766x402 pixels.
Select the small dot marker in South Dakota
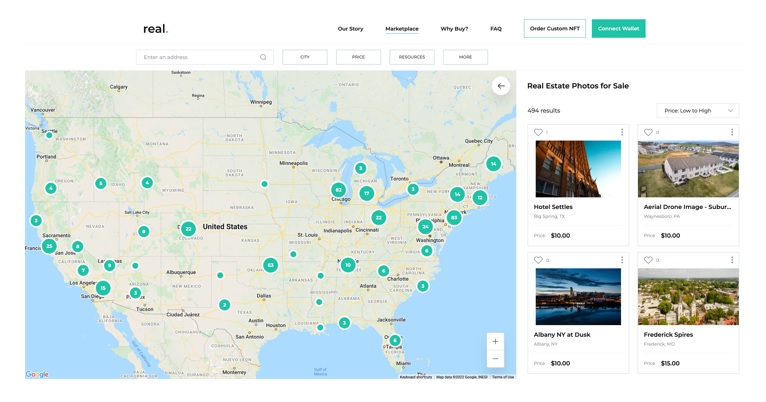point(264,184)
